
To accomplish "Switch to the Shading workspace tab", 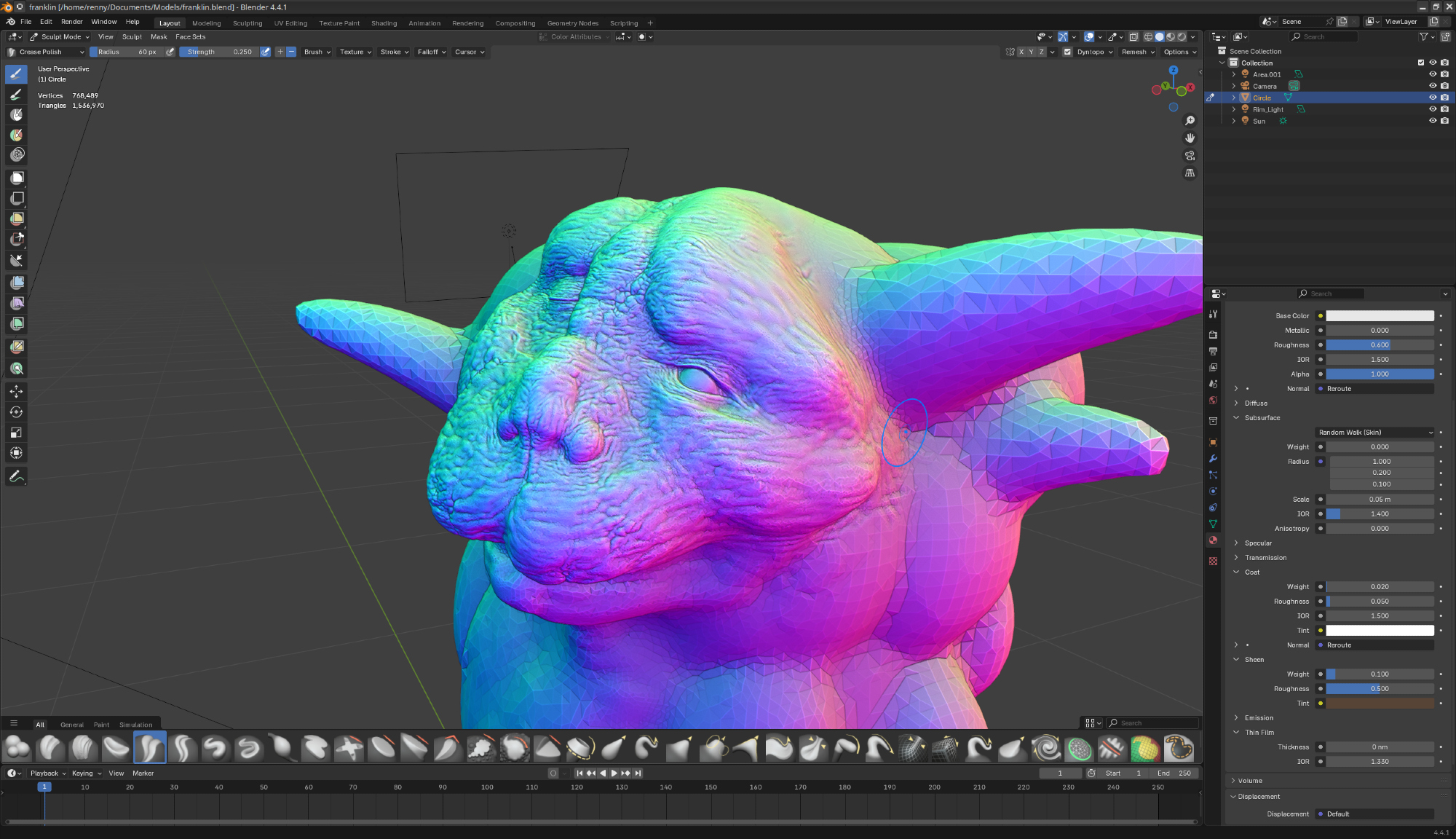I will [x=384, y=23].
